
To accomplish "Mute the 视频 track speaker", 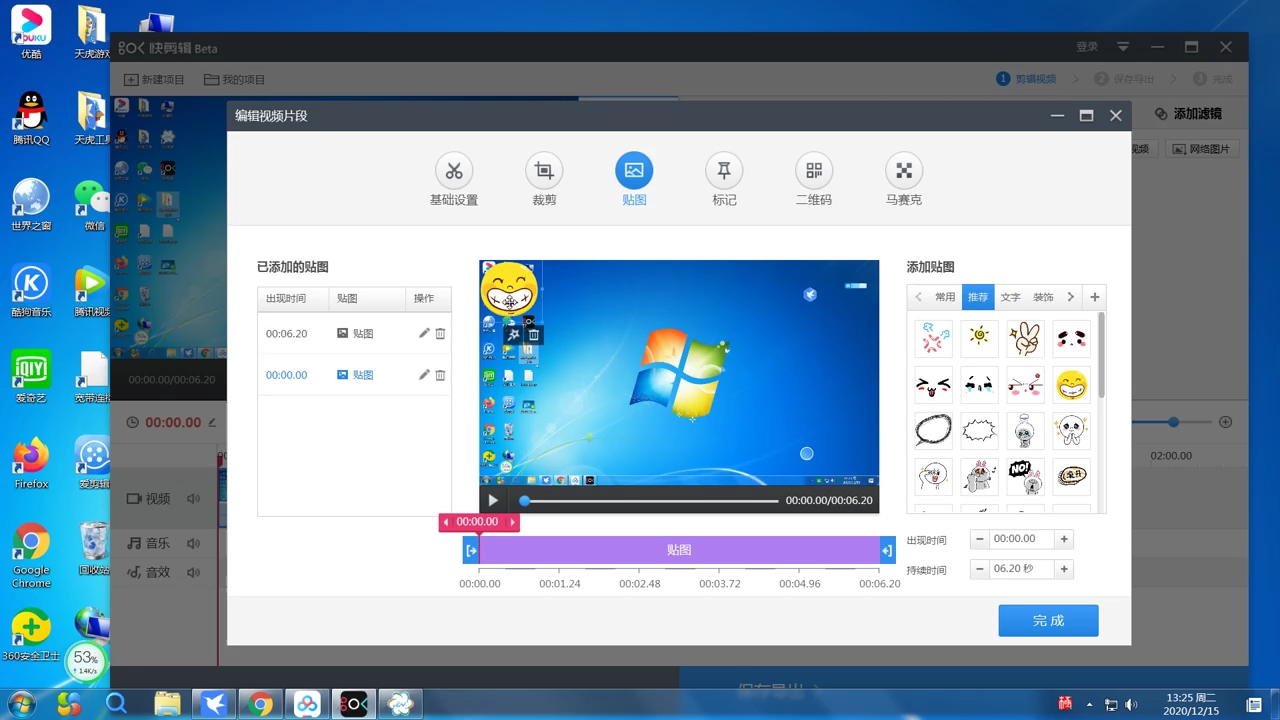I will pos(193,499).
